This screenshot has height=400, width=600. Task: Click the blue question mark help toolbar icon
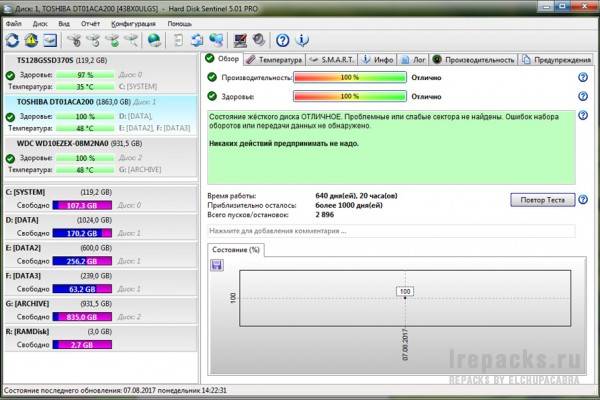283,40
